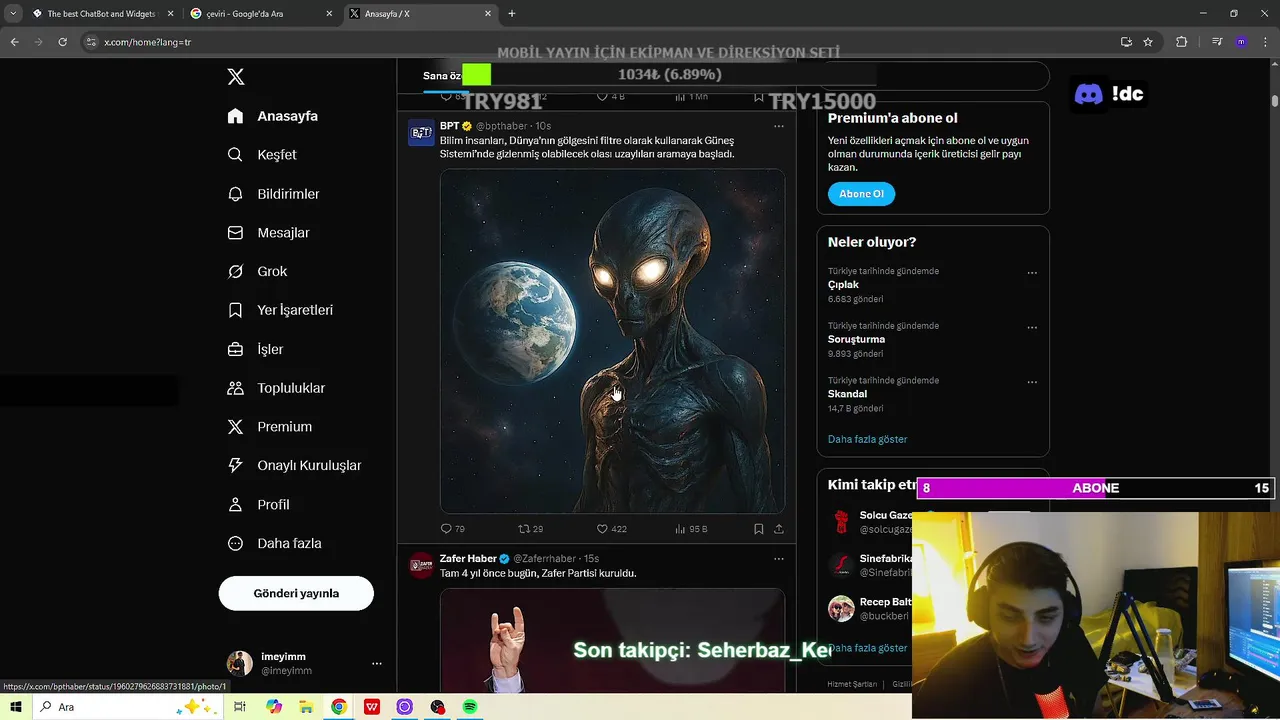
Task: Click the x.com address bar
Action: [x=600, y=42]
